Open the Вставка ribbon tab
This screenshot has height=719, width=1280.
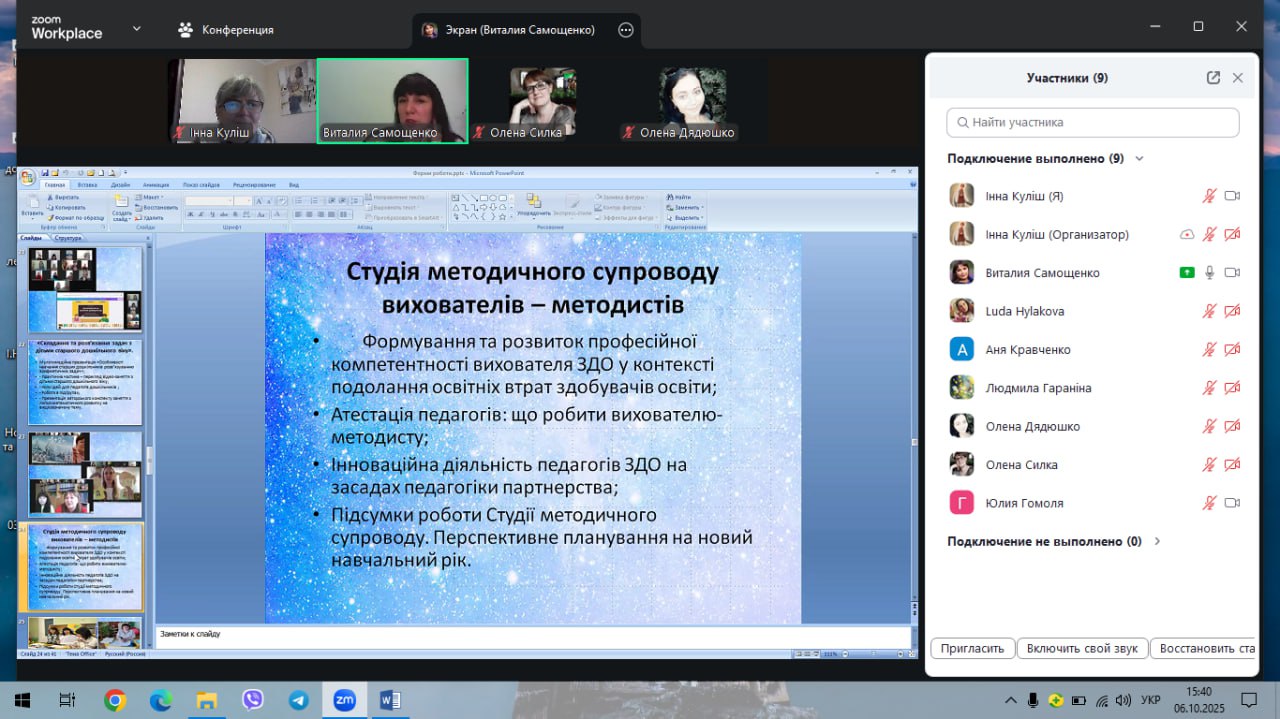(87, 185)
